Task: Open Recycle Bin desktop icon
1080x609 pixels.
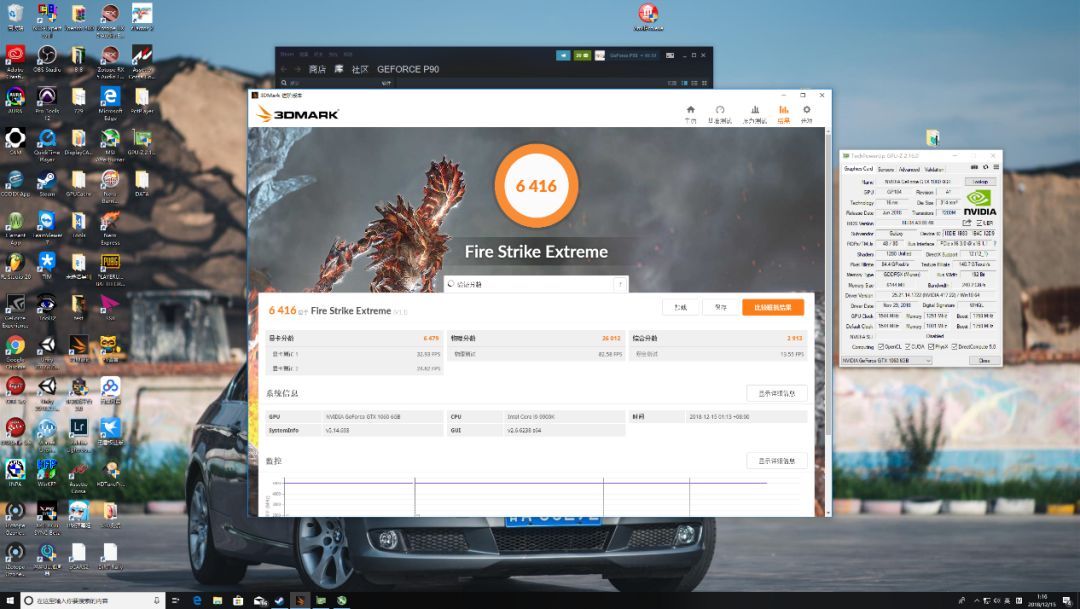Action: (x=15, y=17)
